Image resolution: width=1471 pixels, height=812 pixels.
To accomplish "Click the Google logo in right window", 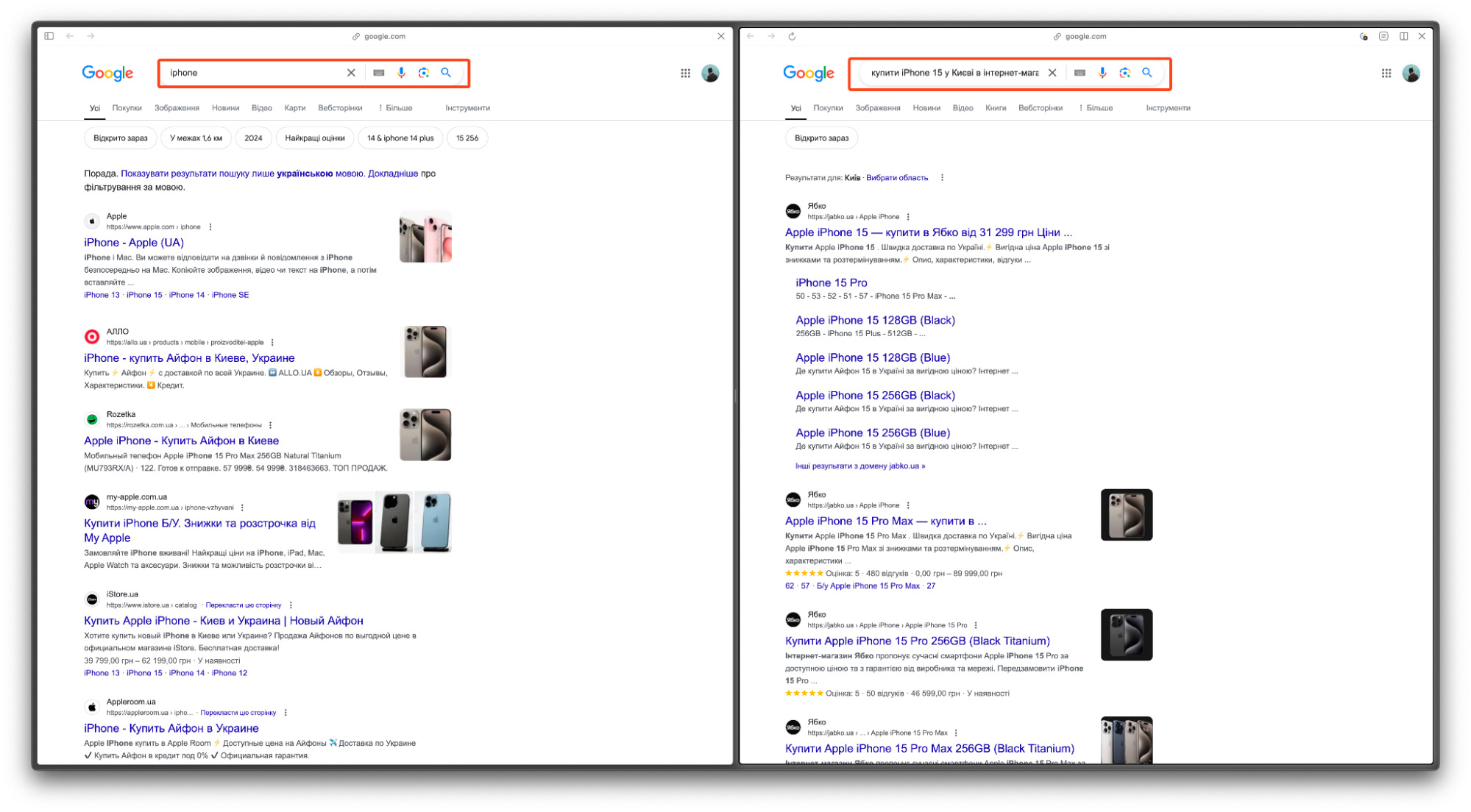I will 809,73.
